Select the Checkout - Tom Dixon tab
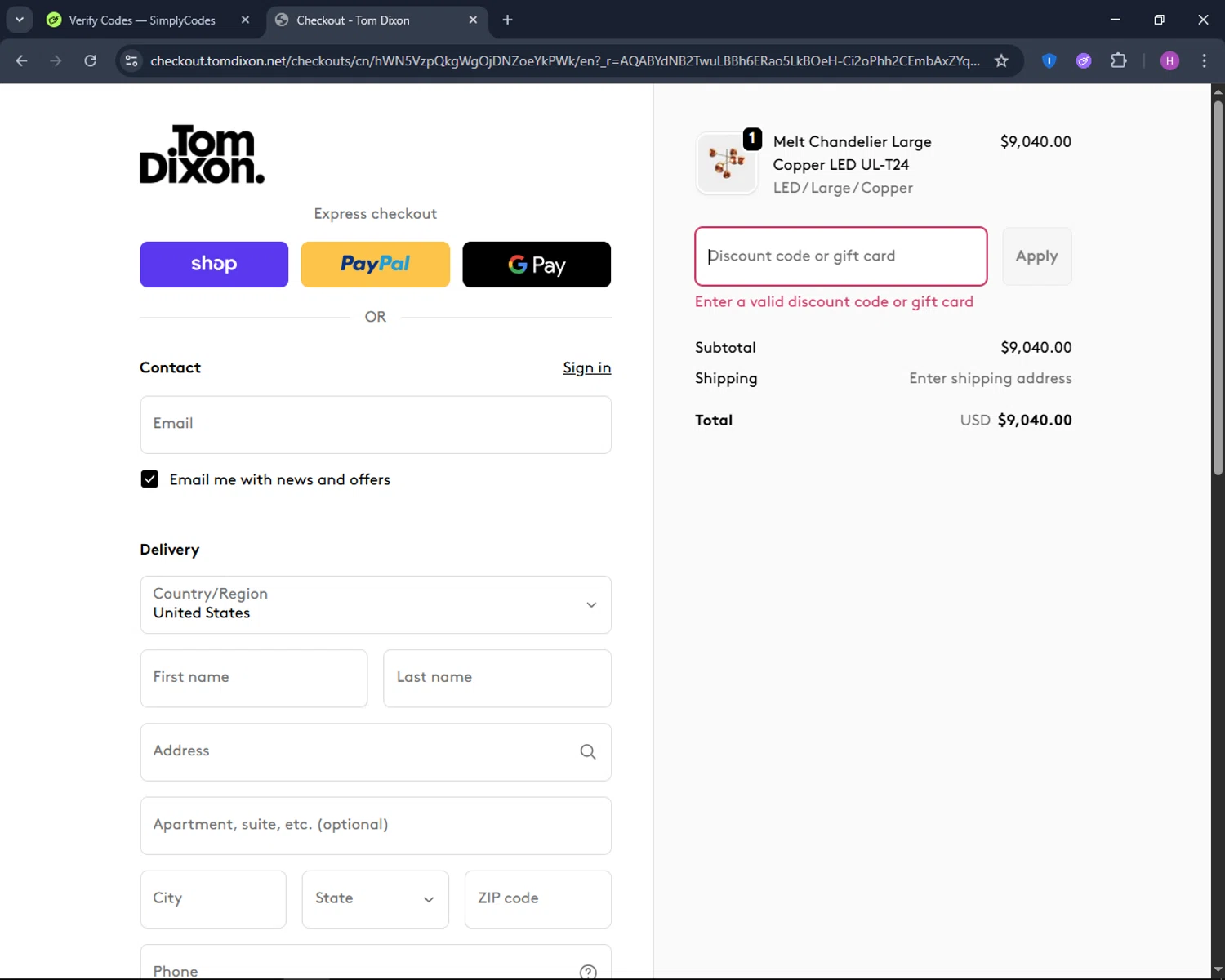The image size is (1225, 980). (x=376, y=20)
